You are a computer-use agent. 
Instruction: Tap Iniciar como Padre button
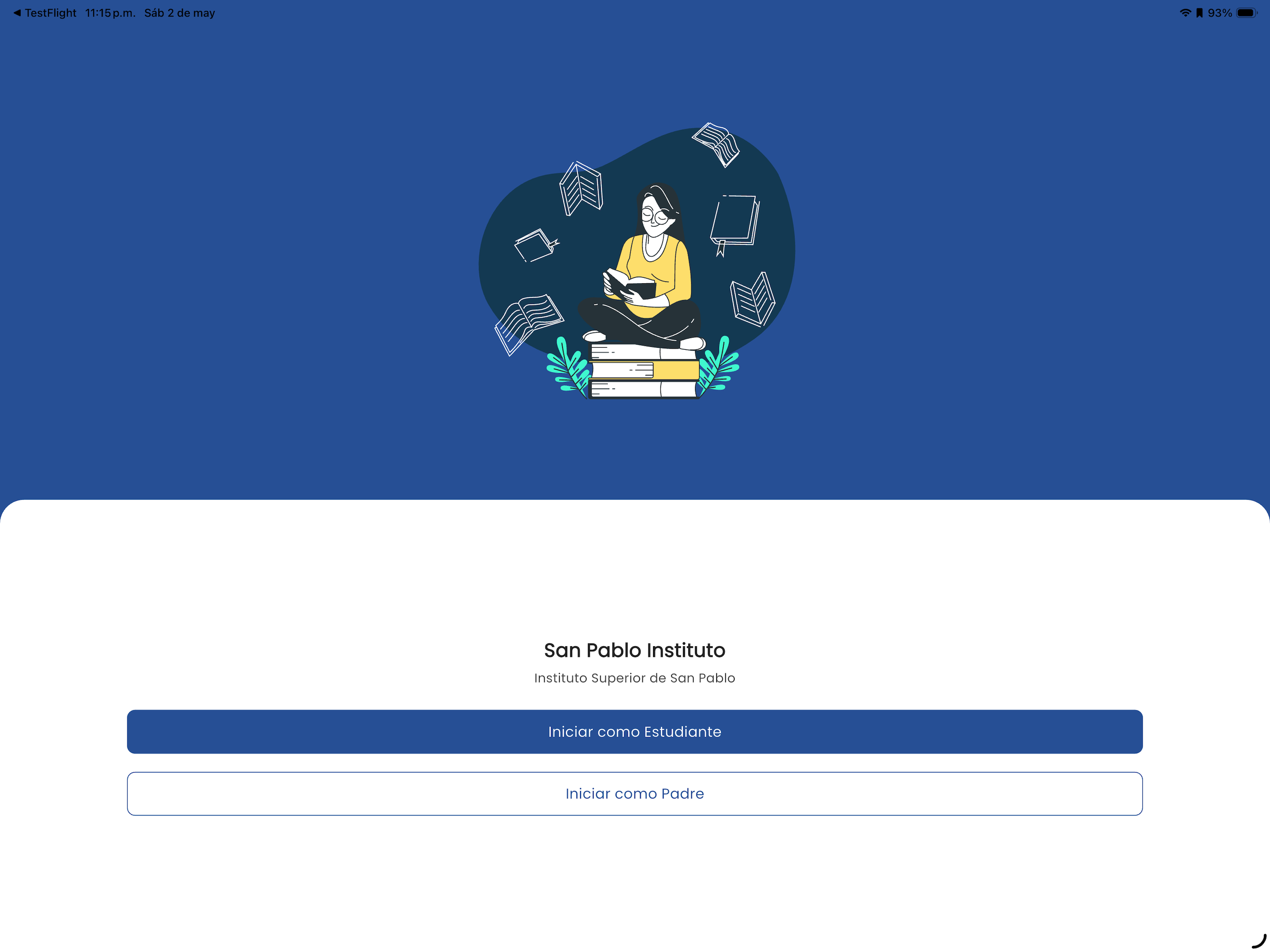click(x=635, y=794)
